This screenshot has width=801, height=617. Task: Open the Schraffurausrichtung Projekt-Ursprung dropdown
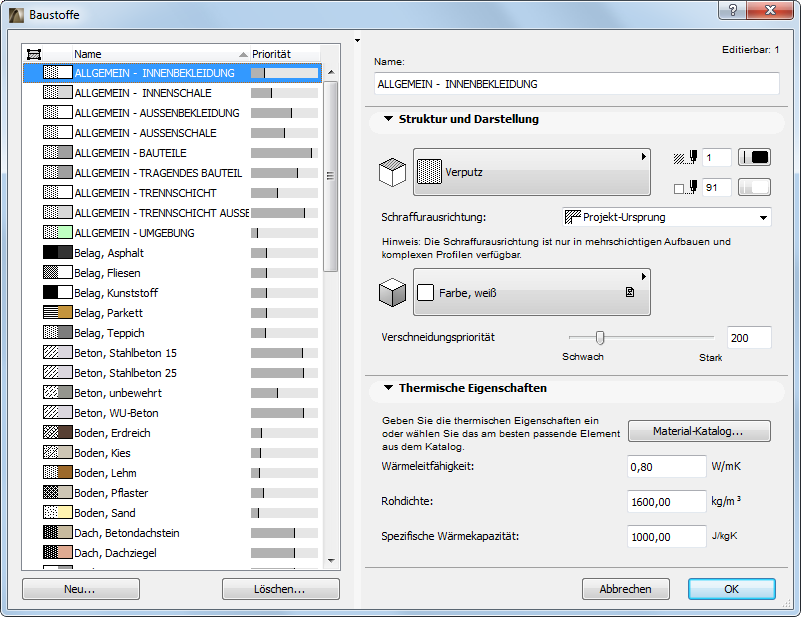click(667, 217)
